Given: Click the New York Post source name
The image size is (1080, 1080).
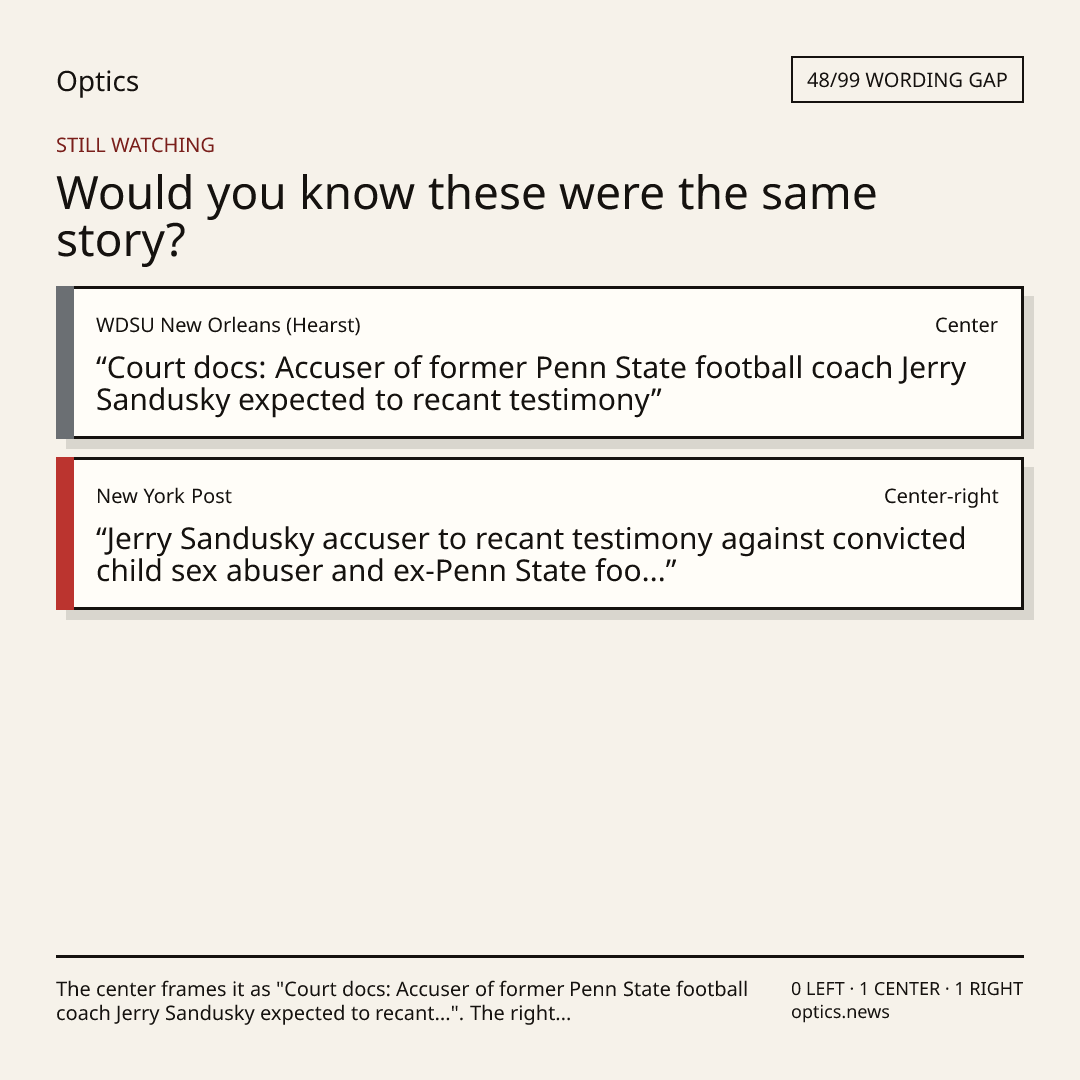Looking at the screenshot, I should tap(164, 496).
